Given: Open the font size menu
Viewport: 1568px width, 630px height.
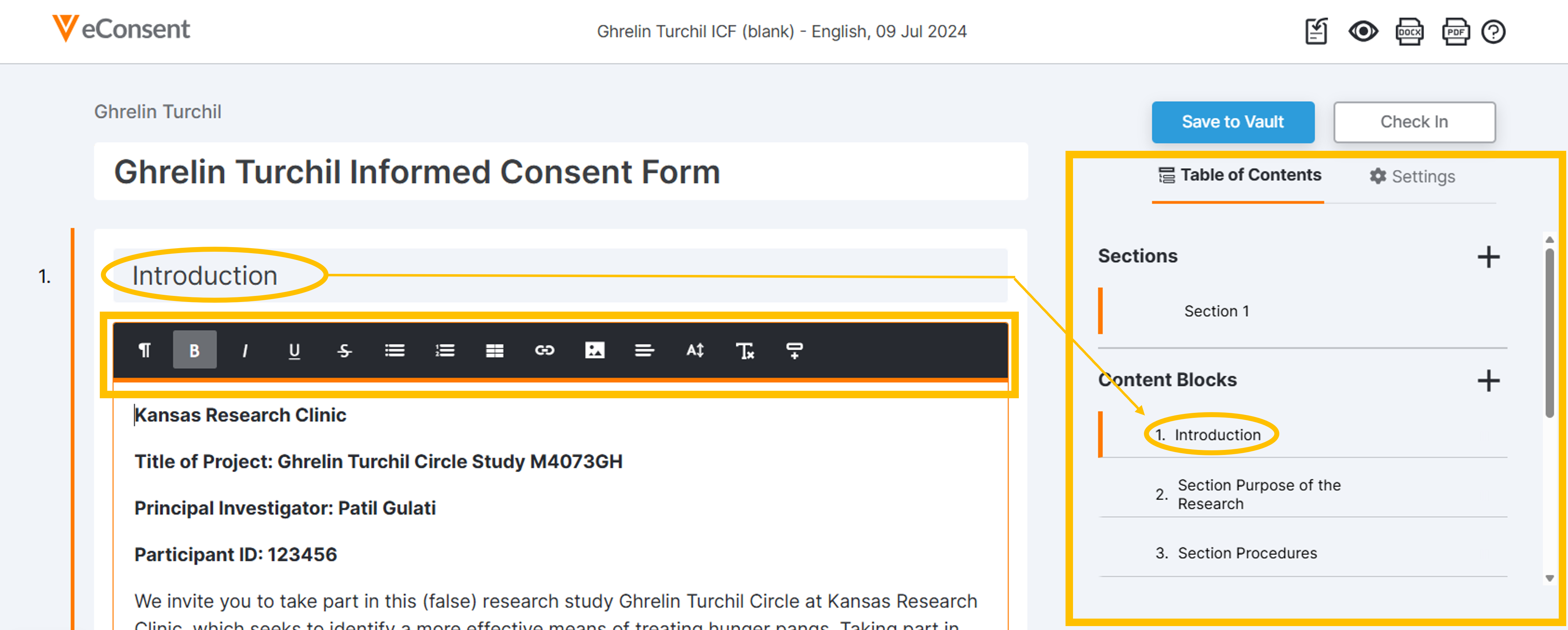Looking at the screenshot, I should click(x=695, y=350).
